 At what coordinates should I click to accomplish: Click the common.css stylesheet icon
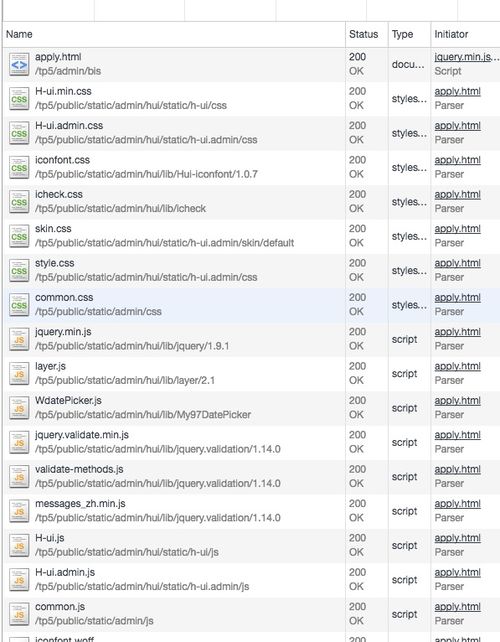[19, 305]
